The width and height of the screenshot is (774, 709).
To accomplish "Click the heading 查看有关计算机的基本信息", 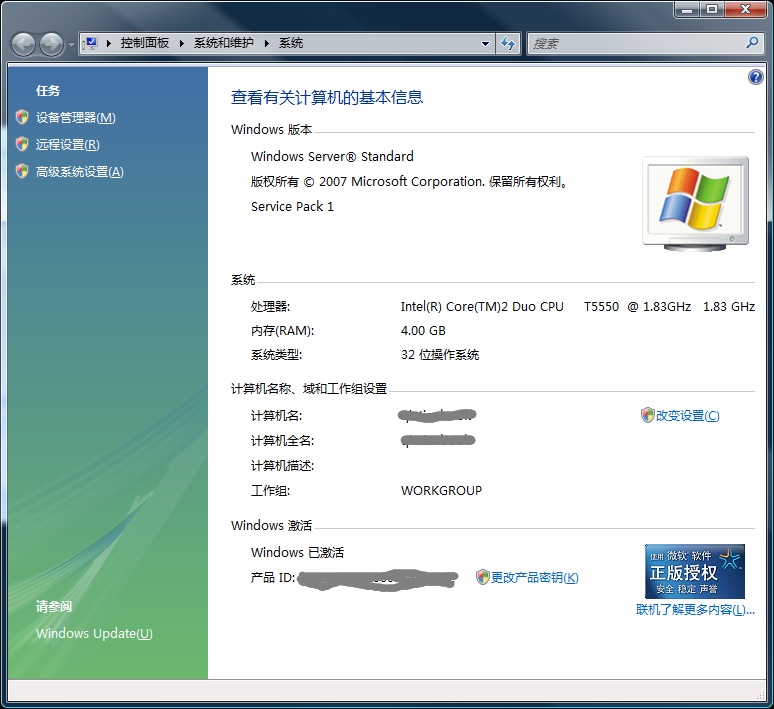I will coord(327,97).
